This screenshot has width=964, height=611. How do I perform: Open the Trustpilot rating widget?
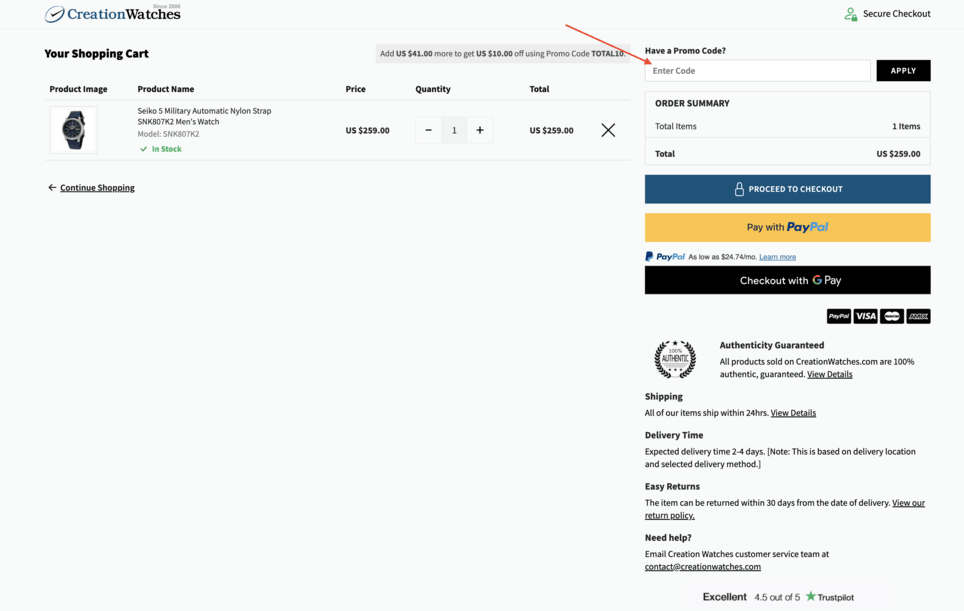[778, 597]
